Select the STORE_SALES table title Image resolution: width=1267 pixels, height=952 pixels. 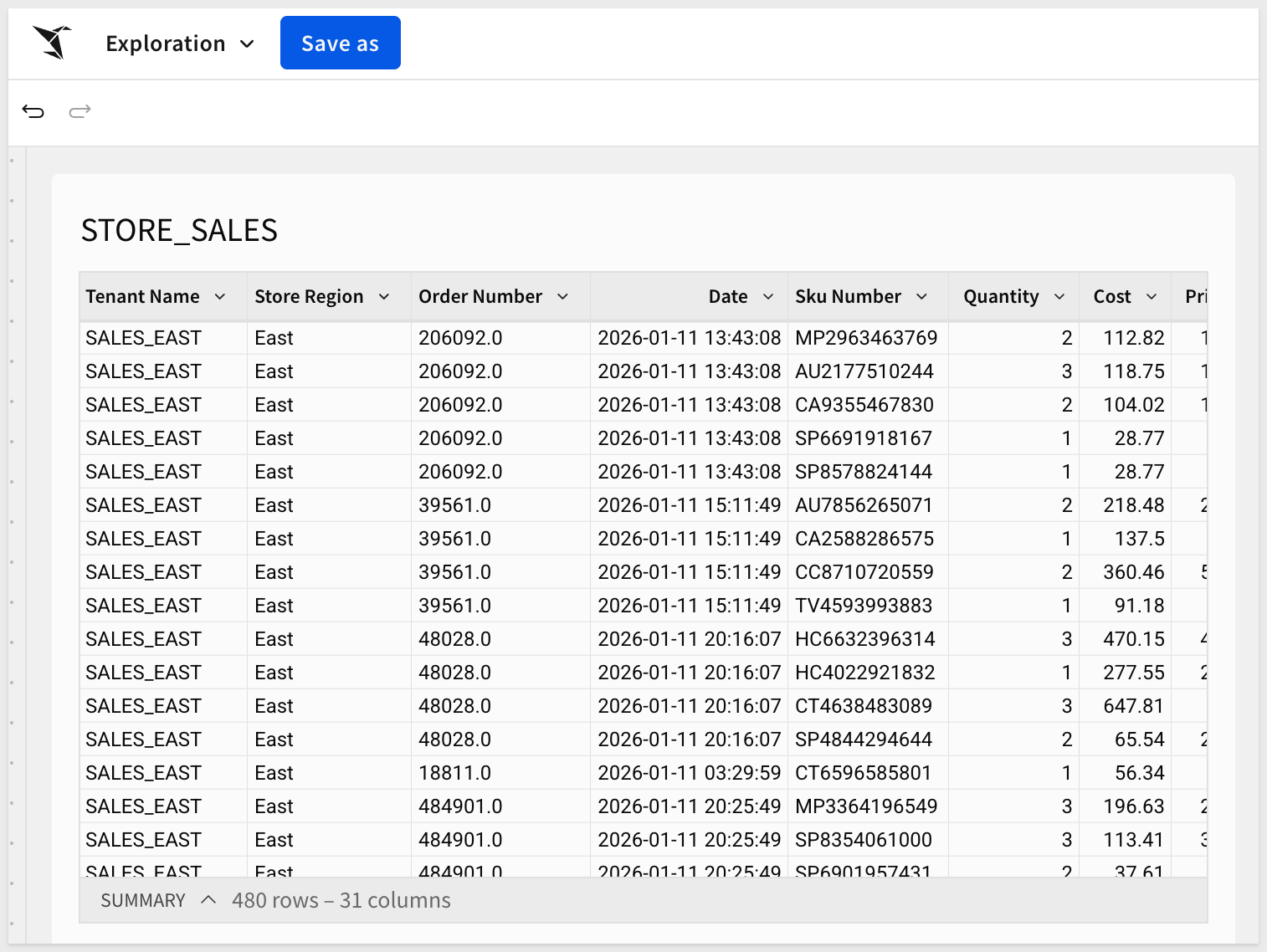coord(179,230)
